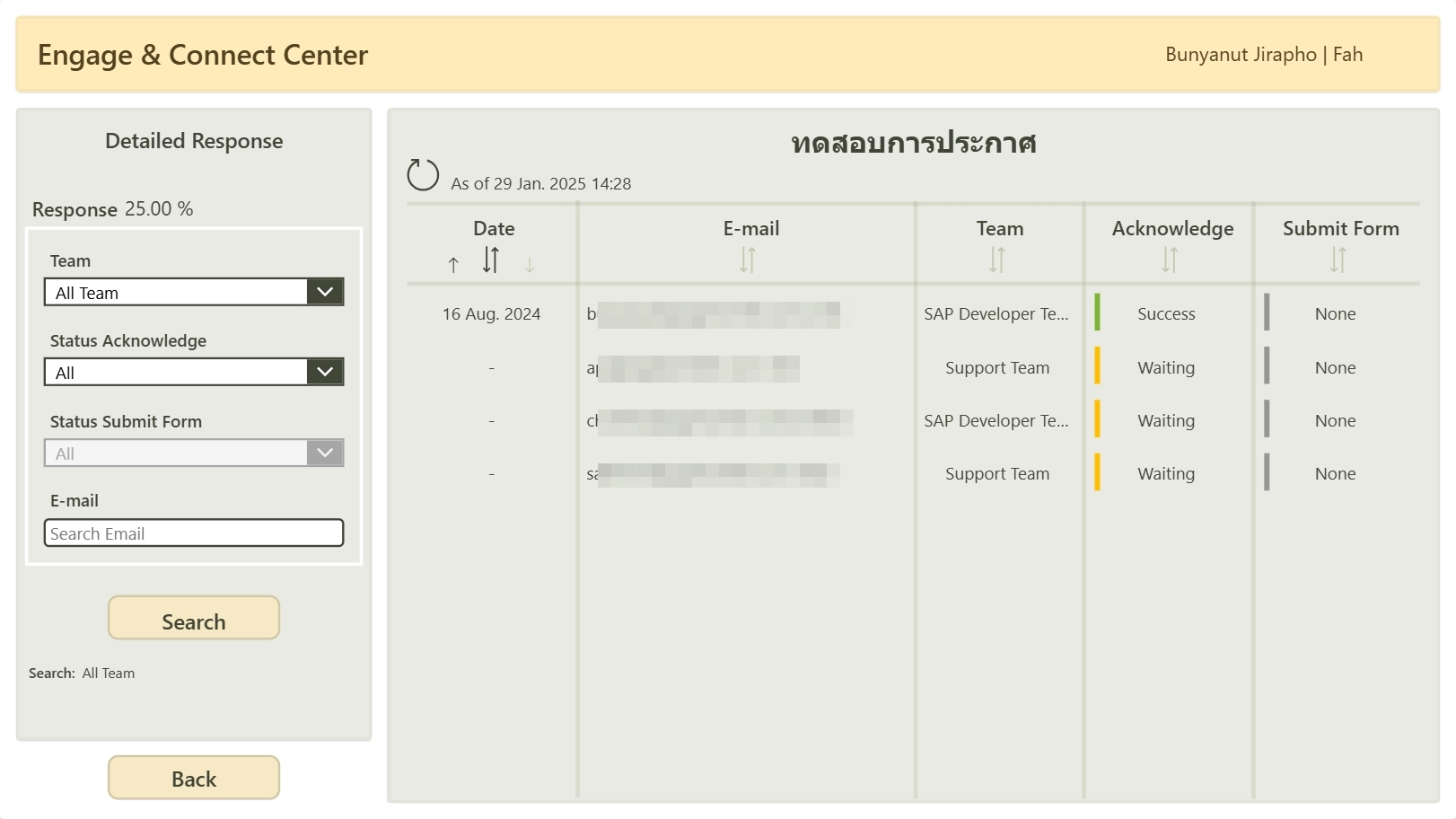Click the Engage & Connect Center title
Image resolution: width=1456 pixels, height=819 pixels.
coord(203,56)
